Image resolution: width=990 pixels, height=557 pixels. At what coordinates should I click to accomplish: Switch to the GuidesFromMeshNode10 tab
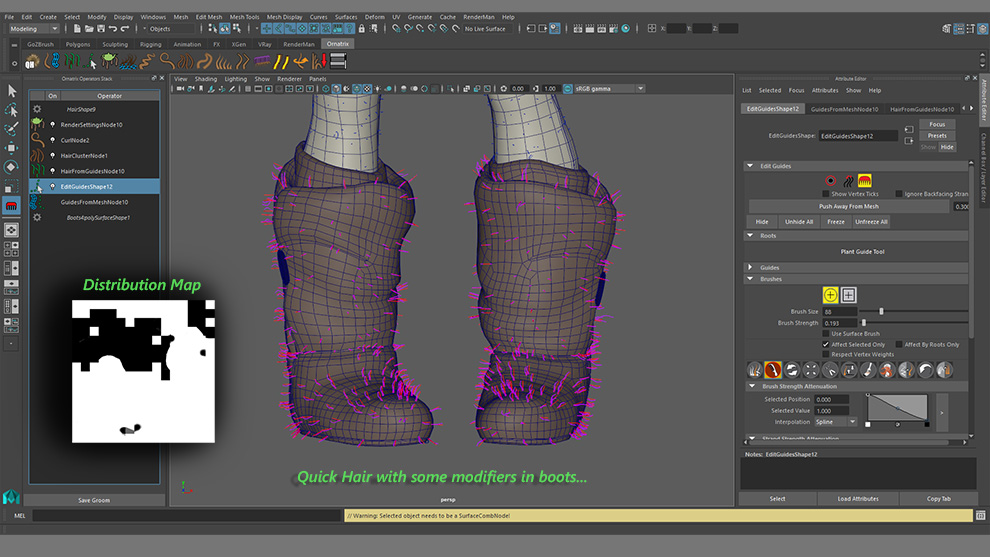click(x=844, y=109)
